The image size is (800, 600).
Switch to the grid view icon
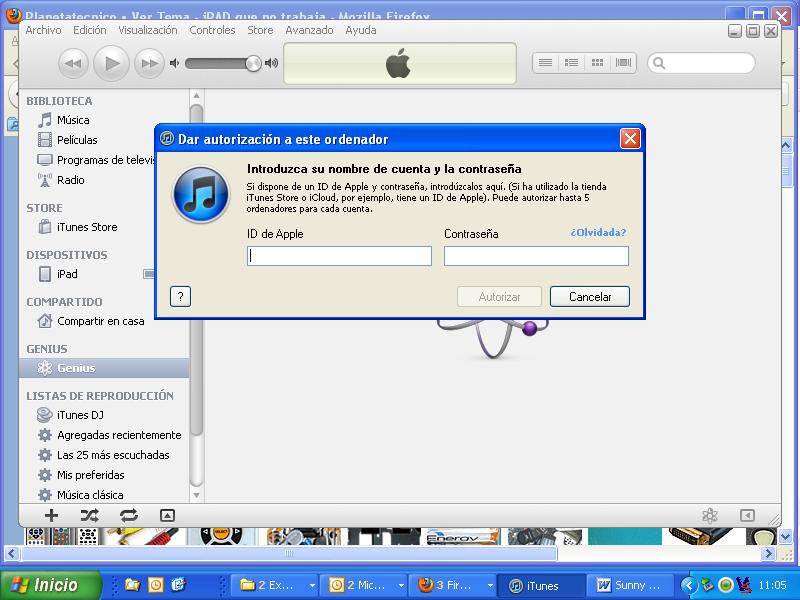tap(598, 63)
